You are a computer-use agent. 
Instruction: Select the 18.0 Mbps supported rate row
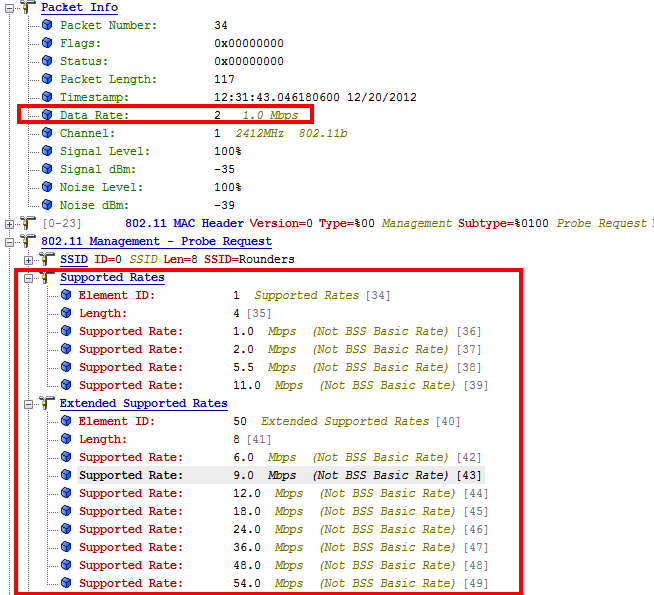[283, 511]
